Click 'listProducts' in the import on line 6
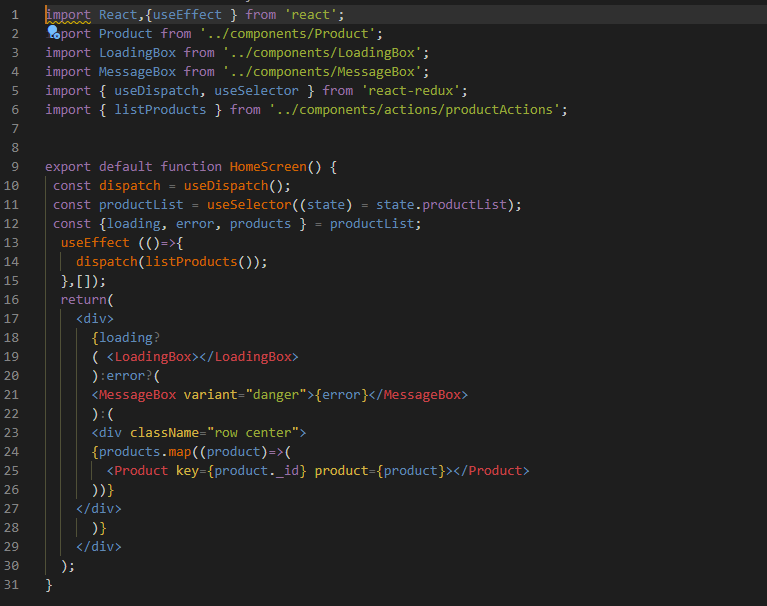 (160, 110)
